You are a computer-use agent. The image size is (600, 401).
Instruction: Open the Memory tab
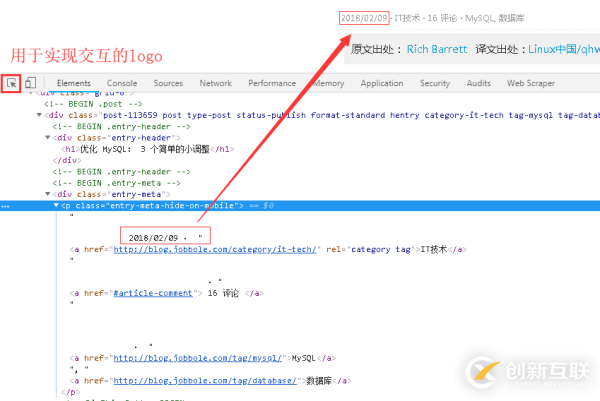[328, 83]
